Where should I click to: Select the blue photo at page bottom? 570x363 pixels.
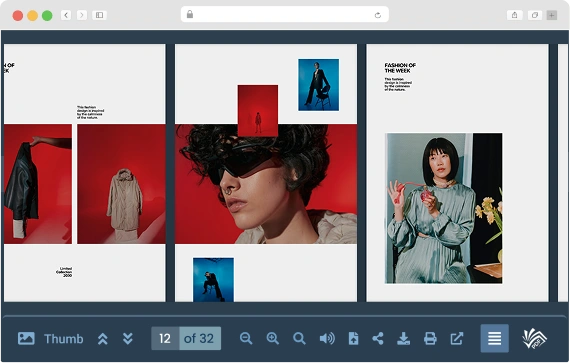coord(213,280)
